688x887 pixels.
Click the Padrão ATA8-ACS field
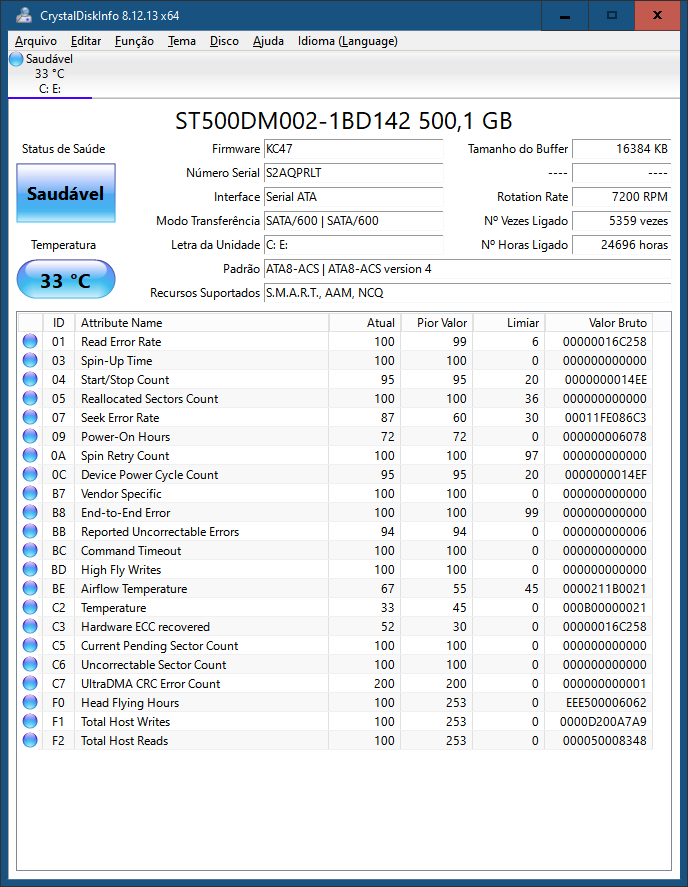click(x=467, y=269)
